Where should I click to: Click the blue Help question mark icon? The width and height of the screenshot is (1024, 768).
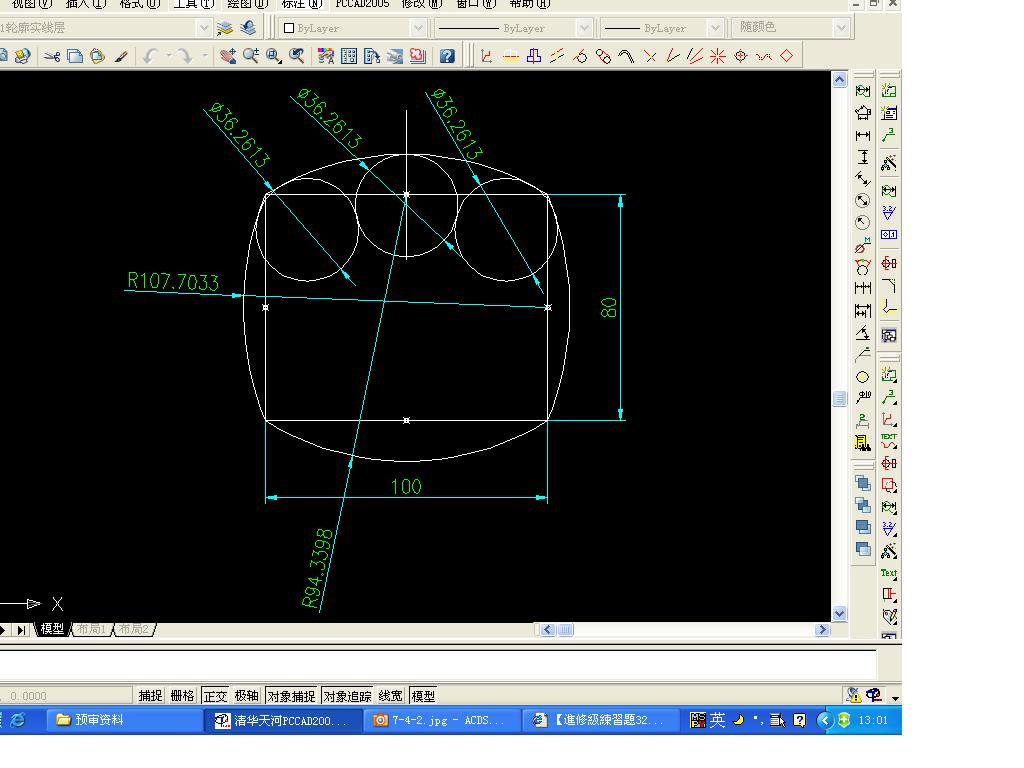click(x=447, y=57)
